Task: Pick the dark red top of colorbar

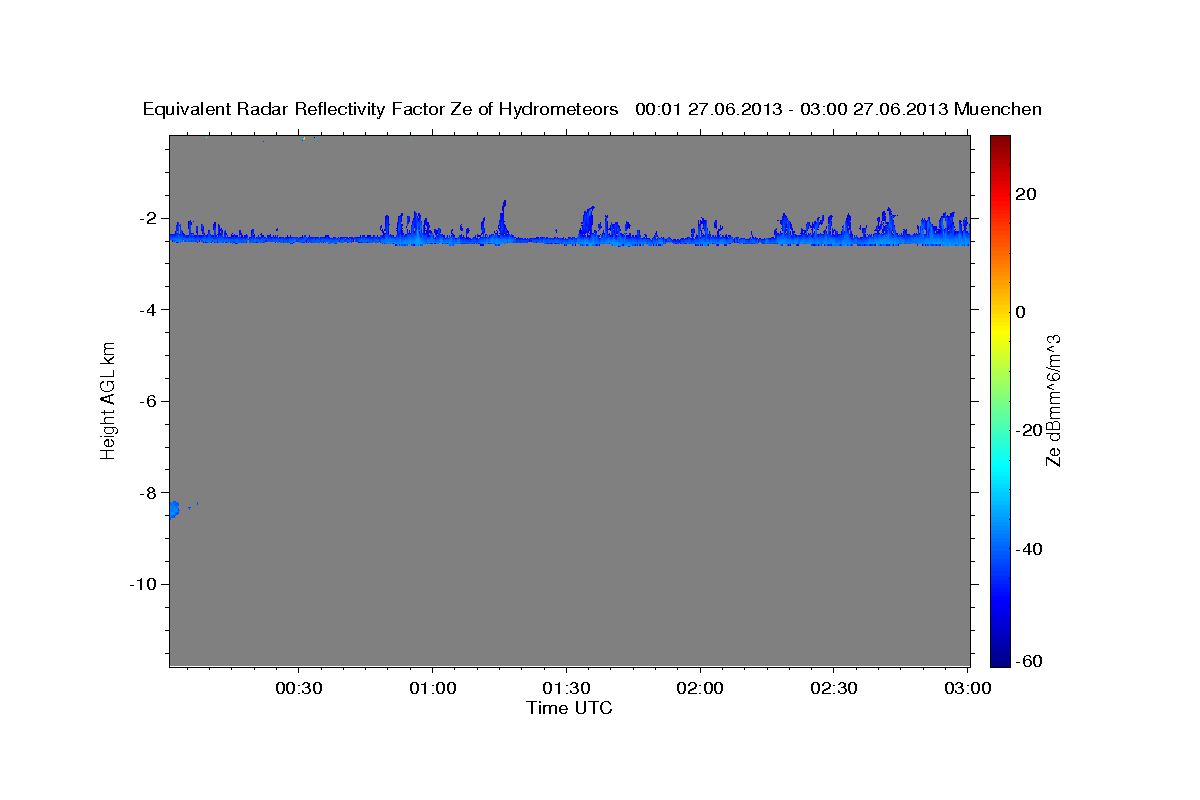Action: (999, 142)
